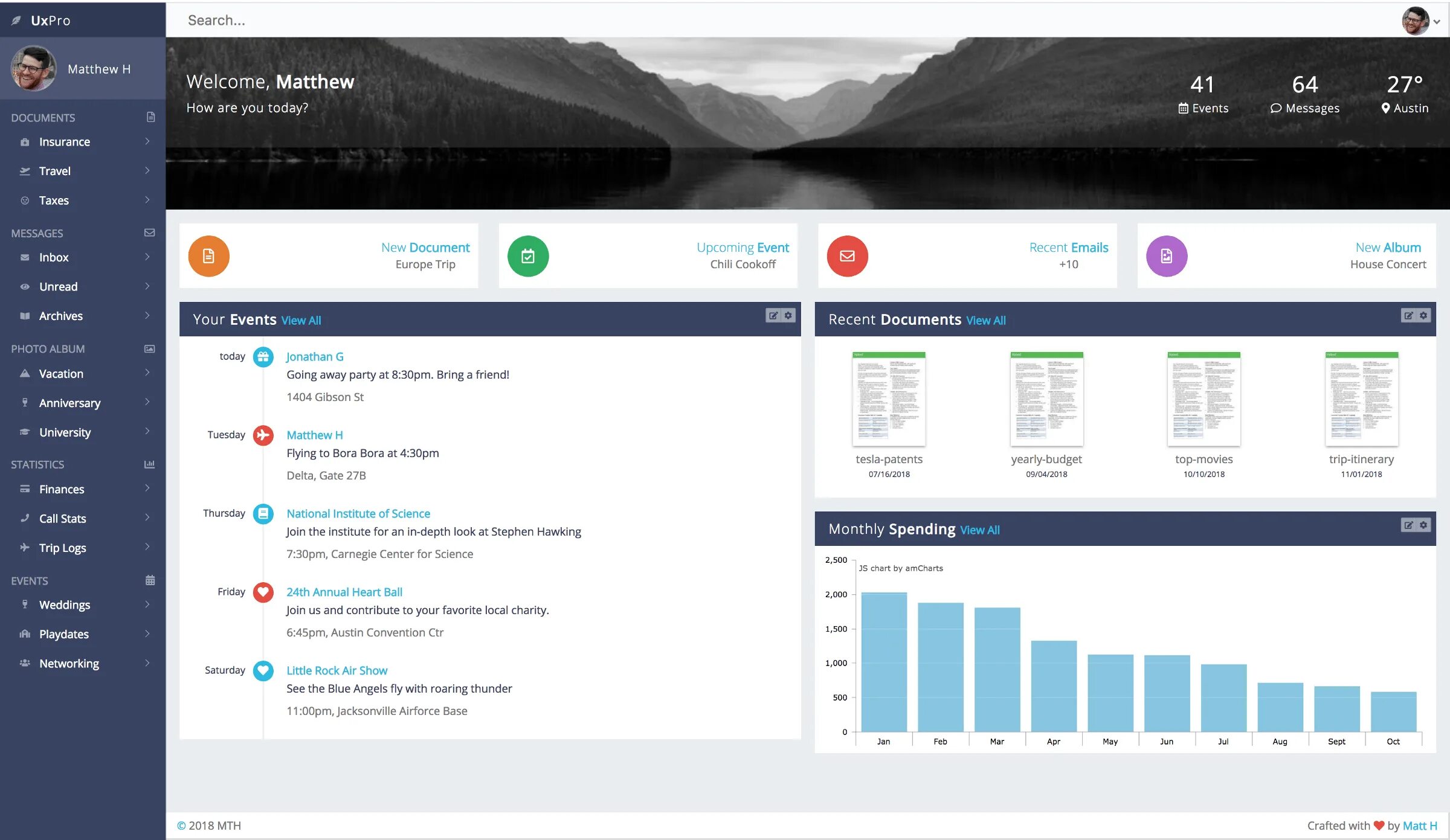Click the January bar in spending chart
The height and width of the screenshot is (840, 1450).
click(x=883, y=662)
